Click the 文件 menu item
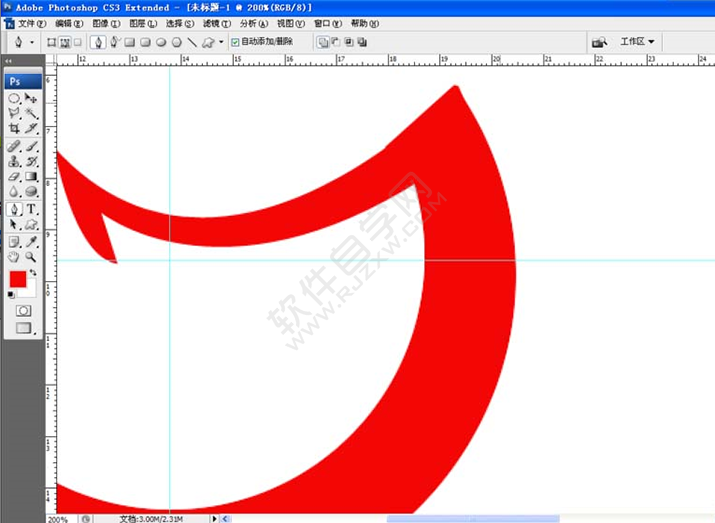This screenshot has height=523, width=715. tap(32, 23)
